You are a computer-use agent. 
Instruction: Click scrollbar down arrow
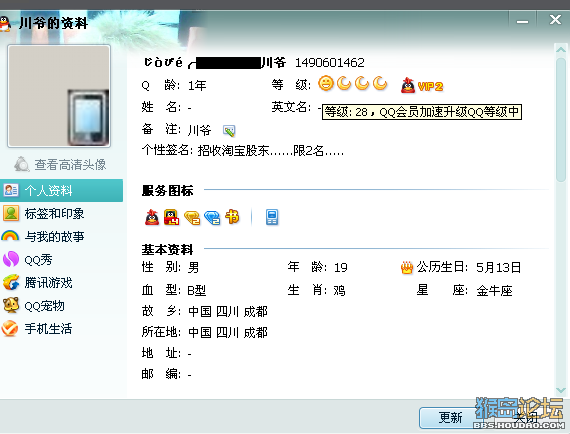(x=561, y=391)
